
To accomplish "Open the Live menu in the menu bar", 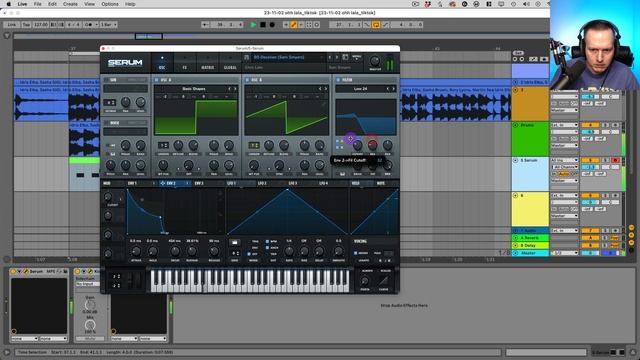I will pos(22,4).
